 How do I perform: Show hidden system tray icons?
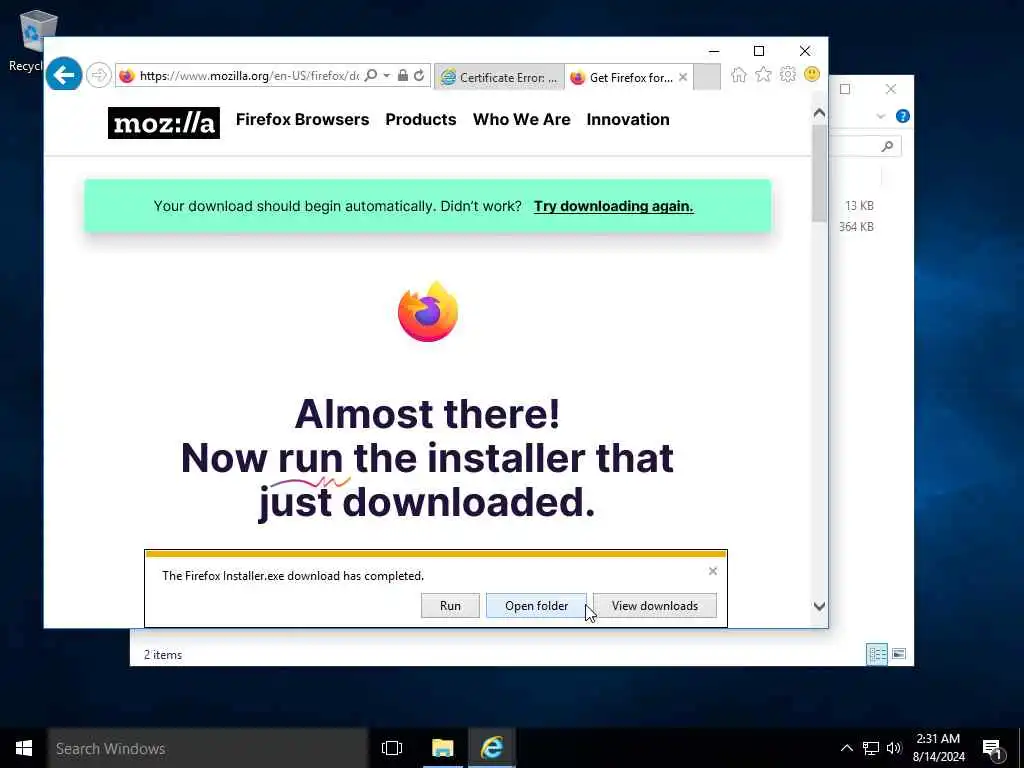846,748
